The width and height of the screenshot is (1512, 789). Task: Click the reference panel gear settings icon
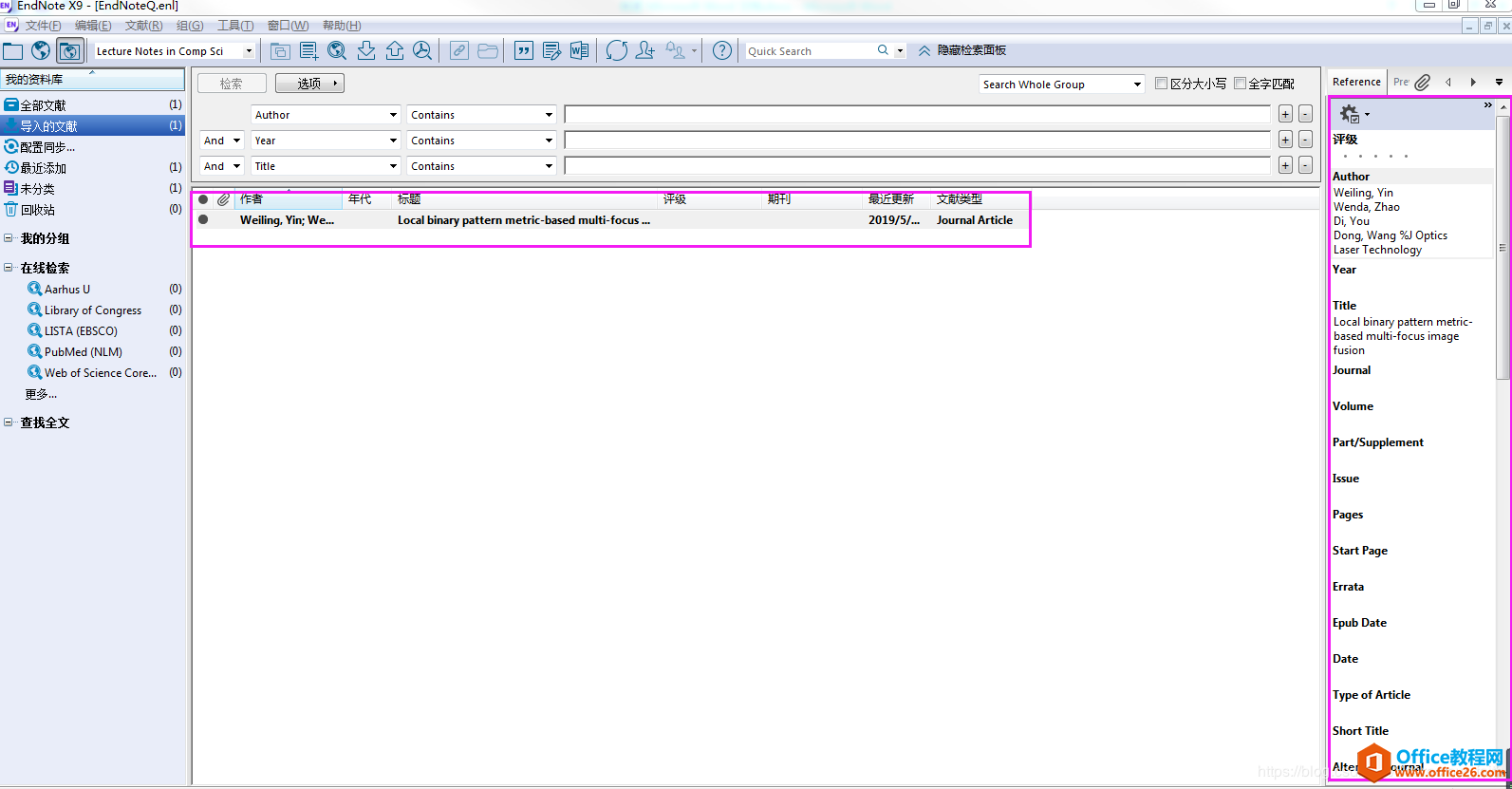click(x=1349, y=115)
